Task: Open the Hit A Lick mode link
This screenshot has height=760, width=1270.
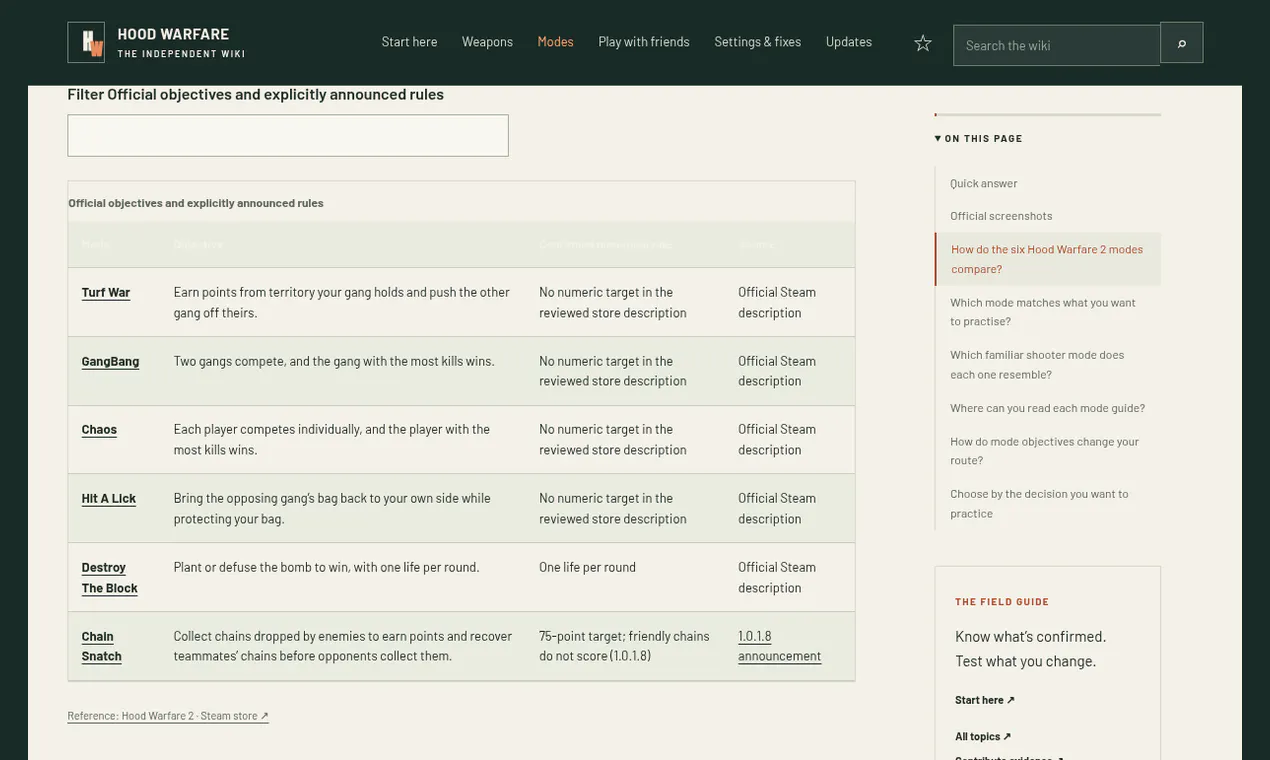Action: (109, 498)
